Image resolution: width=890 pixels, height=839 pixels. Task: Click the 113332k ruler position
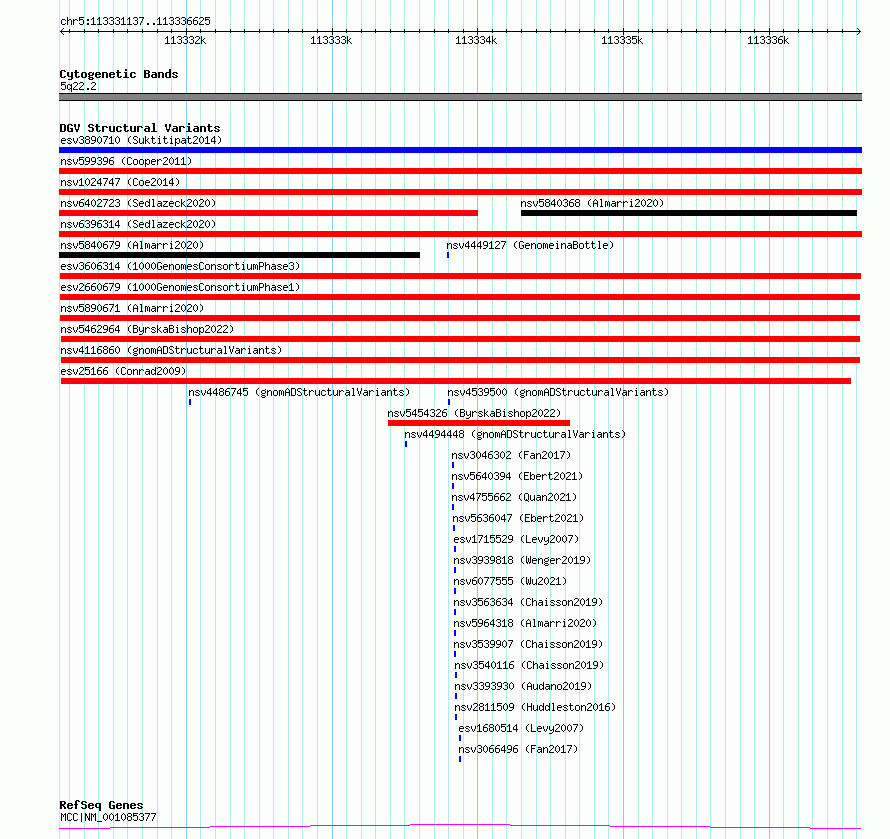pyautogui.click(x=185, y=40)
